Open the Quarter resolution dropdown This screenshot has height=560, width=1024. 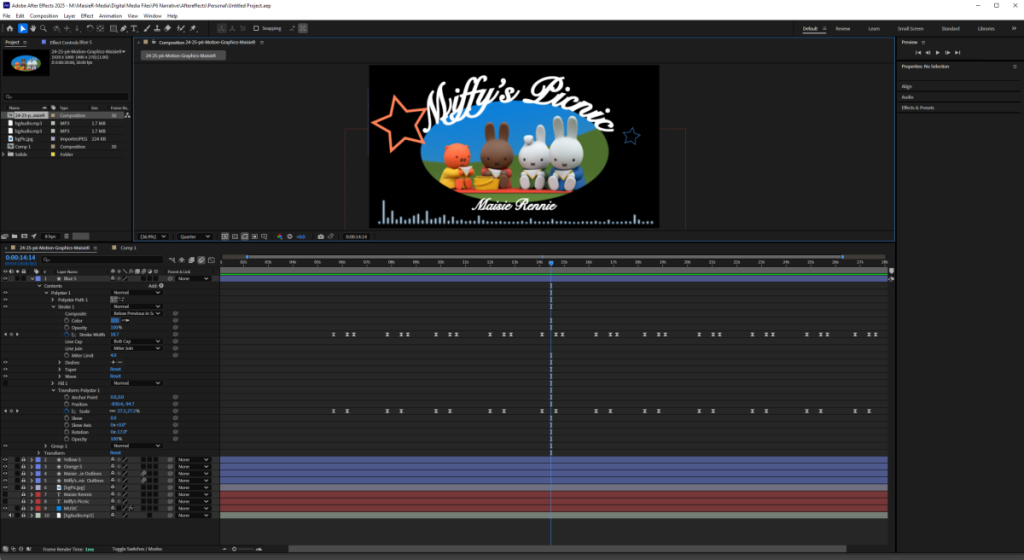194,237
